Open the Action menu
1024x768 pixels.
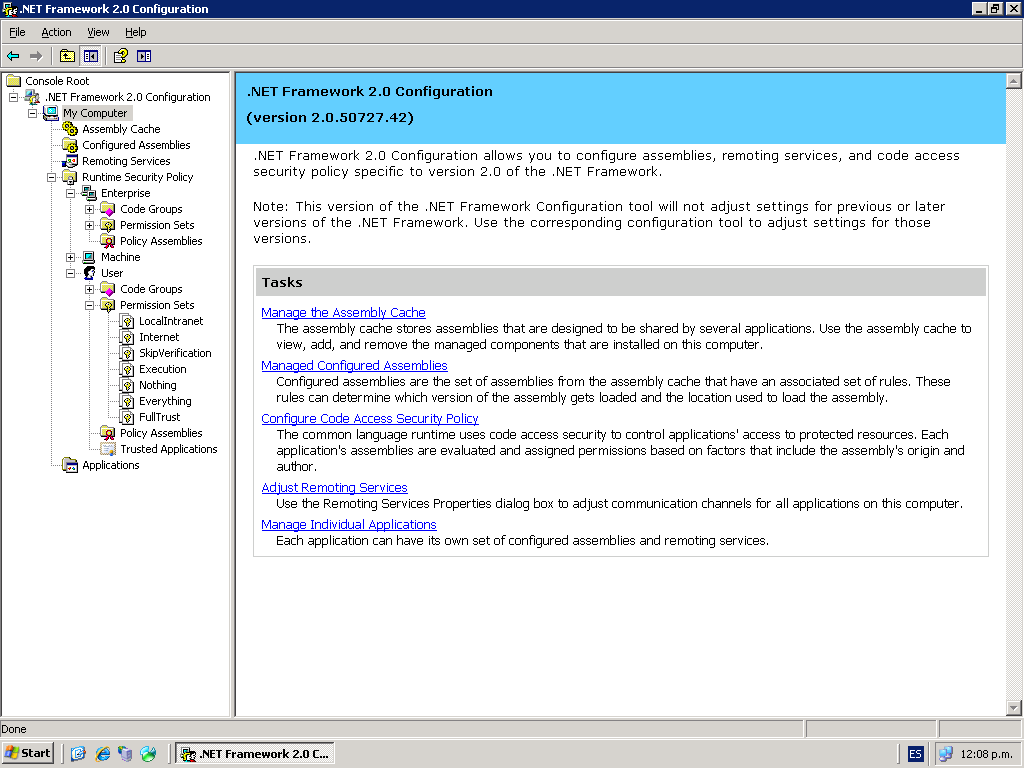tap(56, 32)
